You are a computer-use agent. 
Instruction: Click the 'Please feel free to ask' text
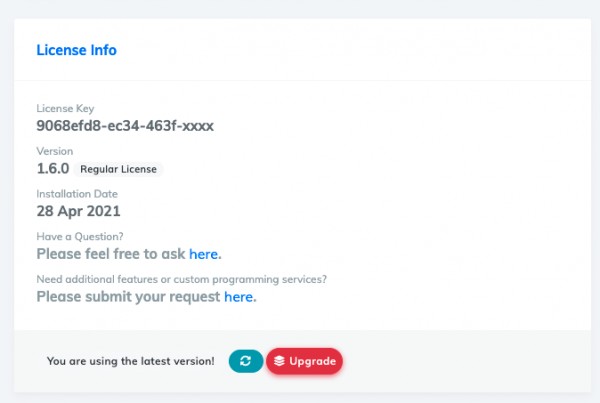coord(111,254)
